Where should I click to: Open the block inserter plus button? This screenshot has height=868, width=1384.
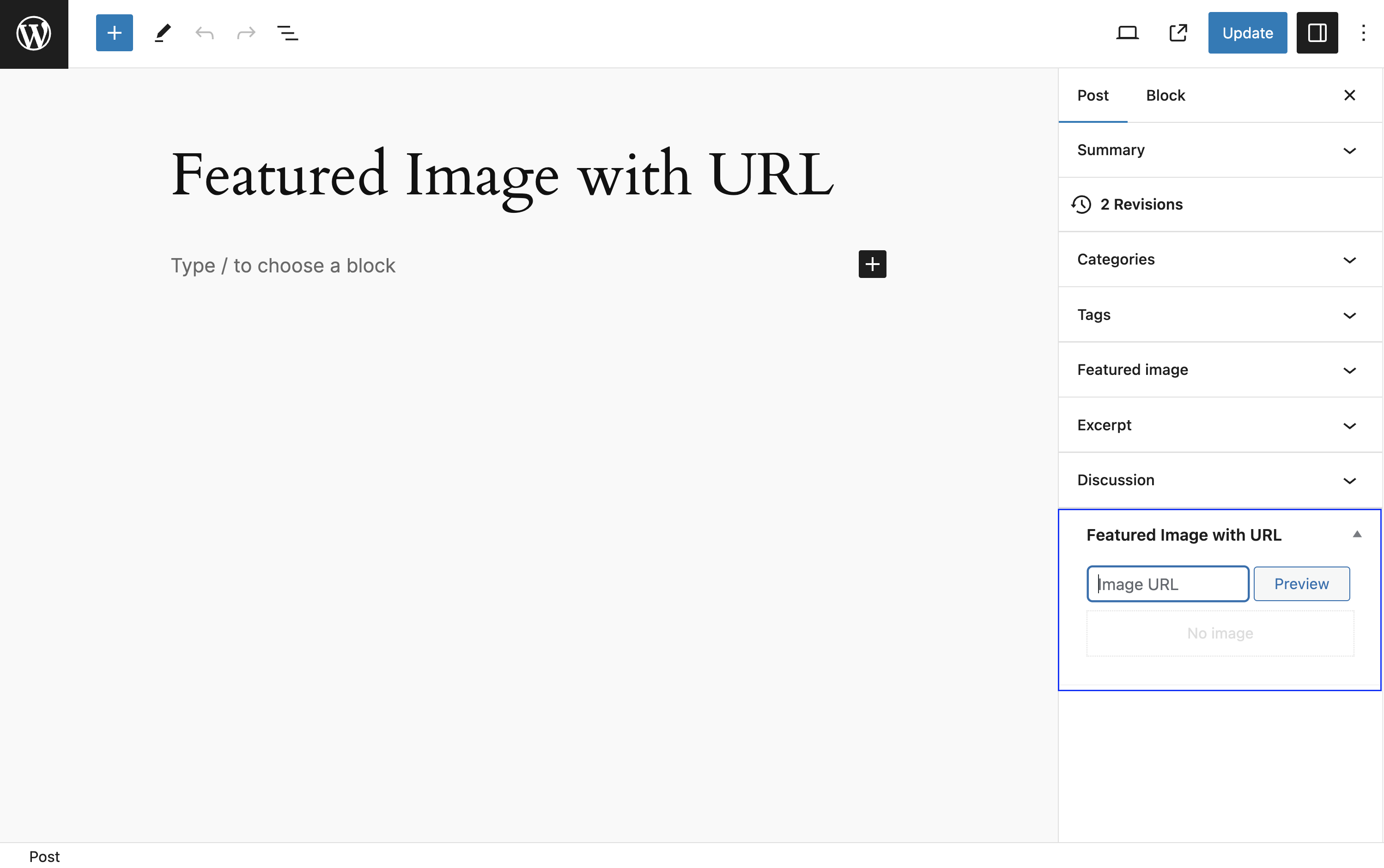click(x=114, y=33)
